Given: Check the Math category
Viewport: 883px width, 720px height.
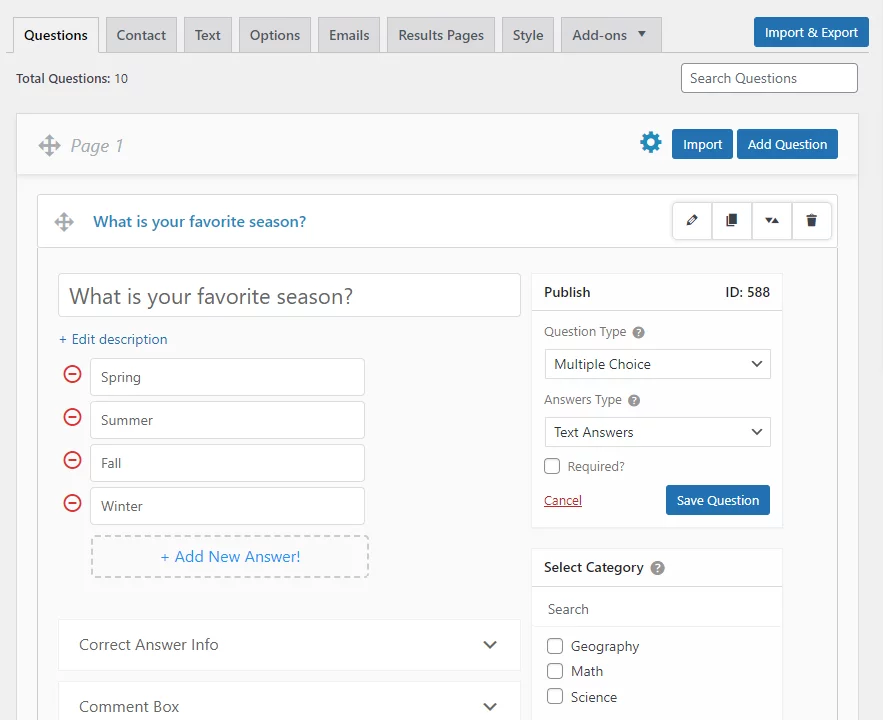Looking at the screenshot, I should tap(555, 671).
